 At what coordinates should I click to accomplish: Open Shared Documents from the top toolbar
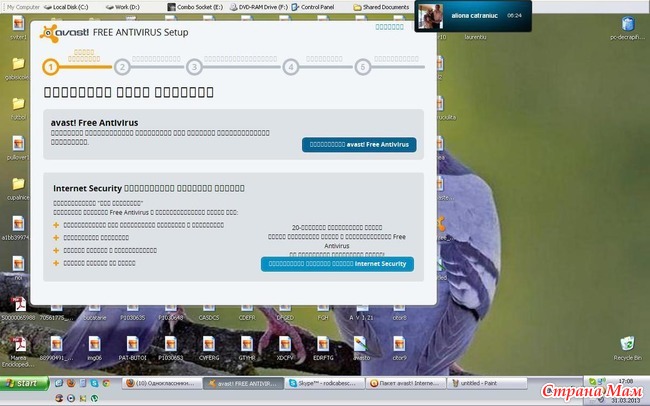[382, 6]
